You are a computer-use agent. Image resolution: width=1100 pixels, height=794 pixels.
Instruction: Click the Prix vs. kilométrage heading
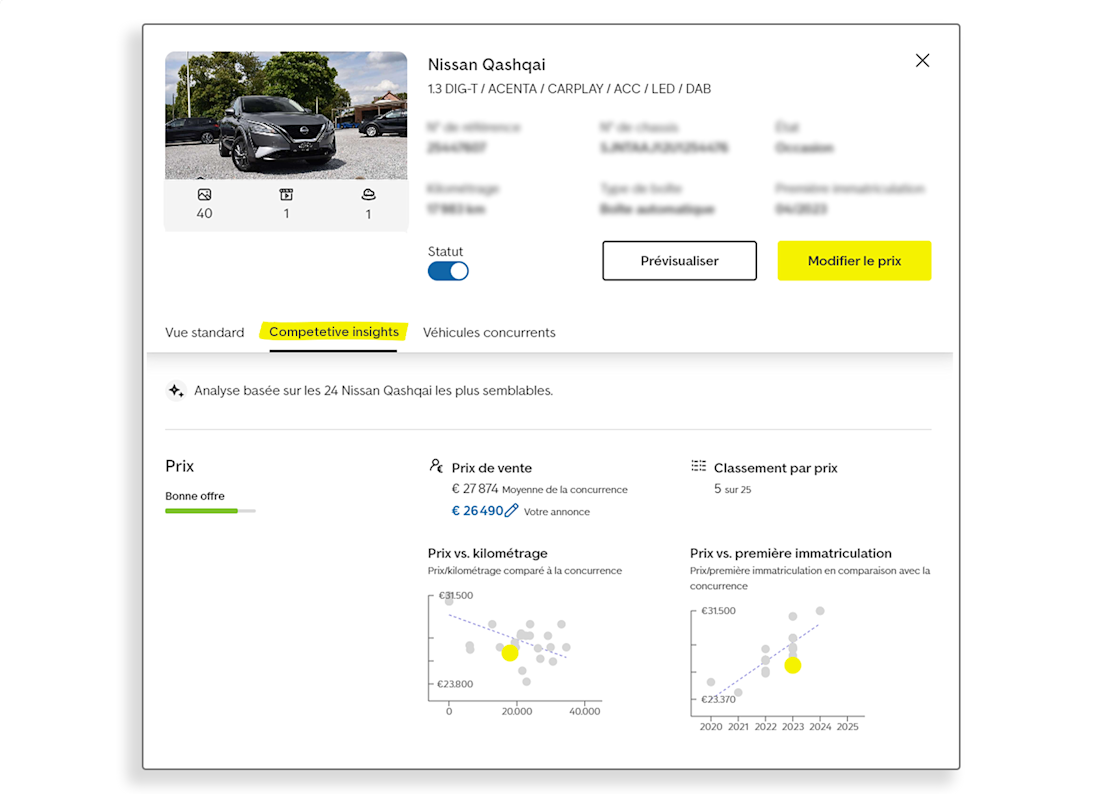(488, 553)
